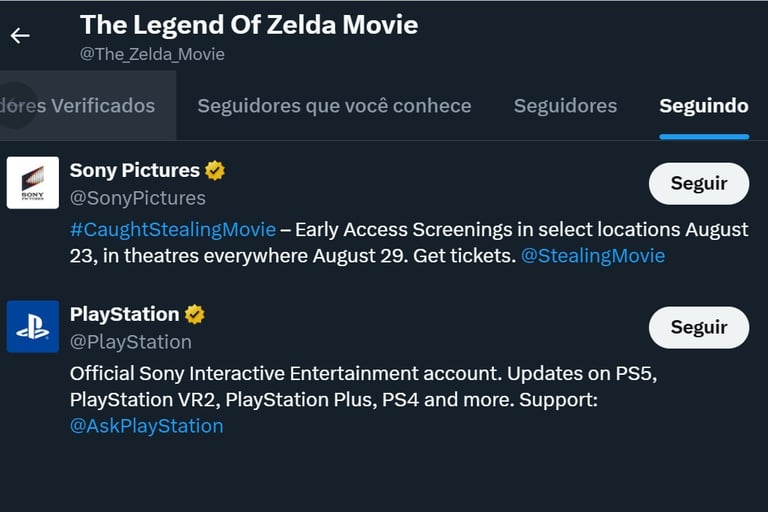The image size is (768, 512).
Task: Open #CaughtStealingMovie hashtag link
Action: pyautogui.click(x=173, y=230)
